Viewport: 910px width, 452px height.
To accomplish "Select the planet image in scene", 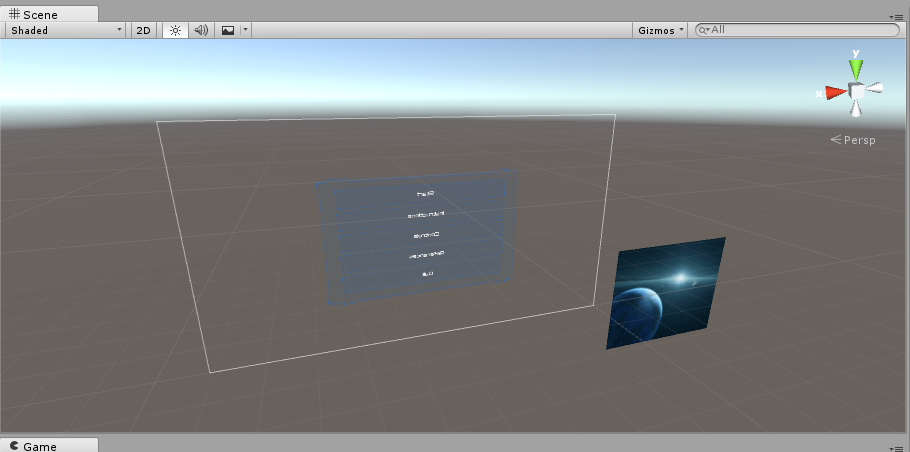I will coord(665,293).
